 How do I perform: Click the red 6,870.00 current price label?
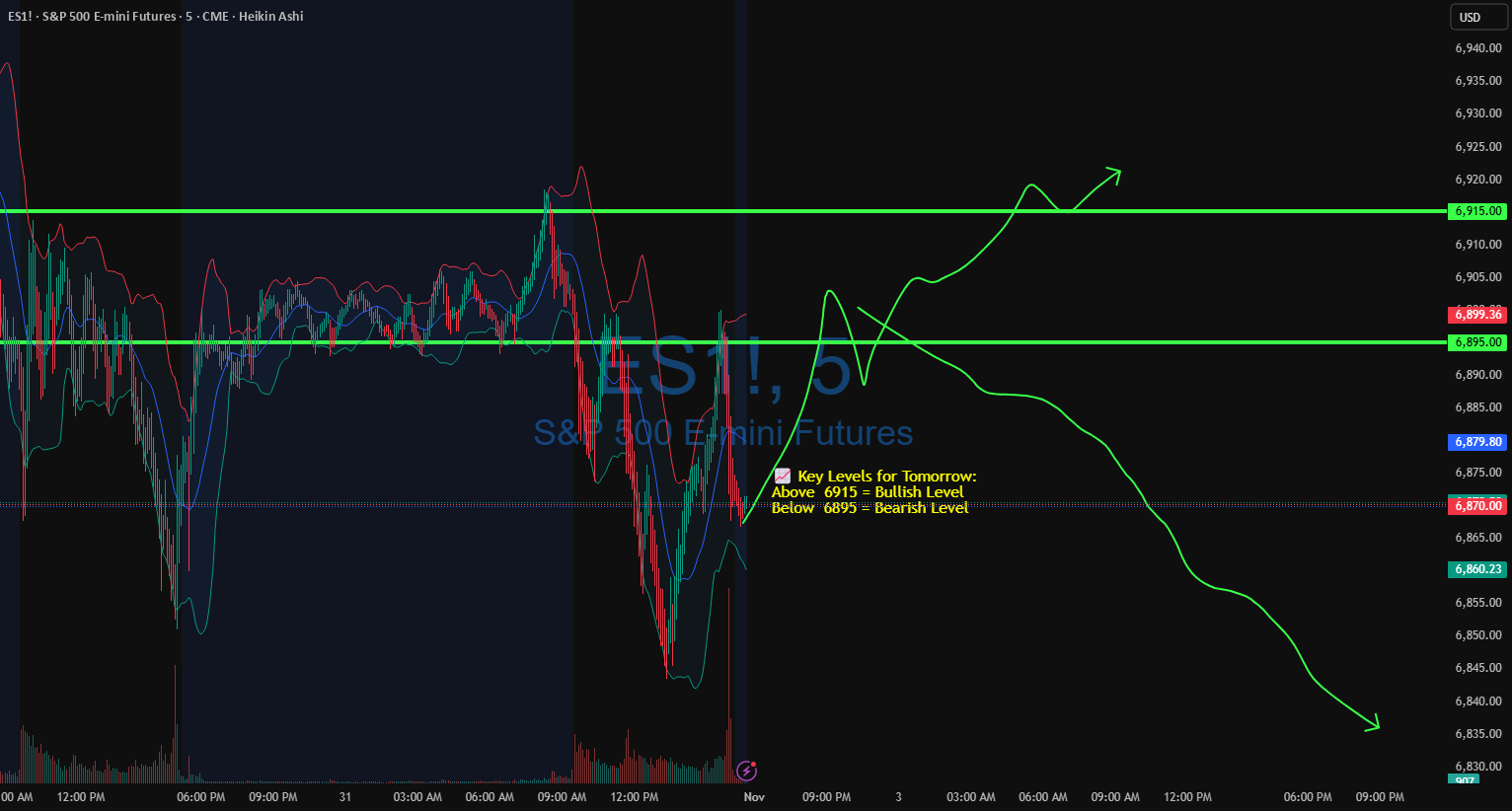coord(1477,505)
